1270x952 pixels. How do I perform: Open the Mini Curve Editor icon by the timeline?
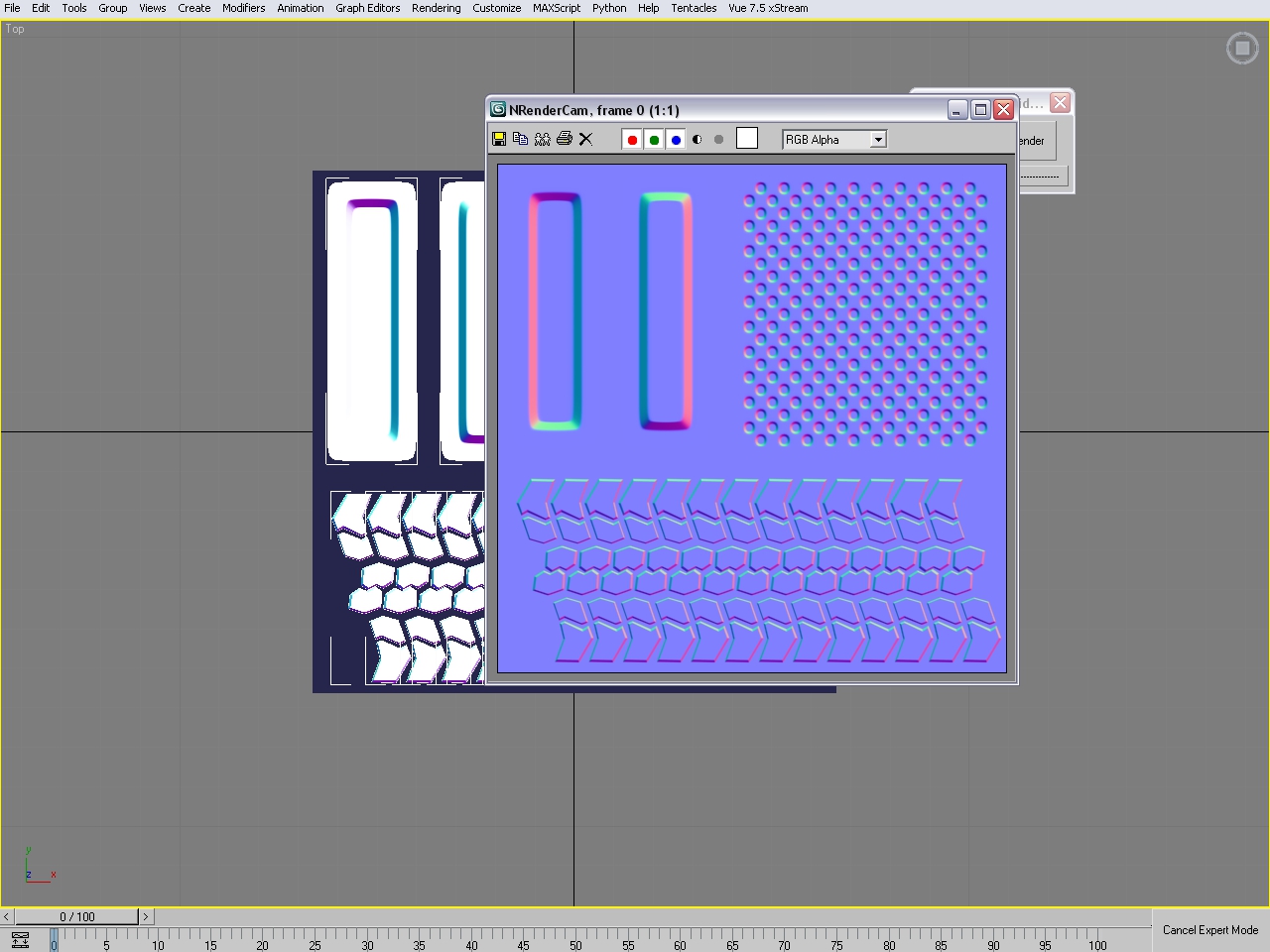tap(20, 940)
